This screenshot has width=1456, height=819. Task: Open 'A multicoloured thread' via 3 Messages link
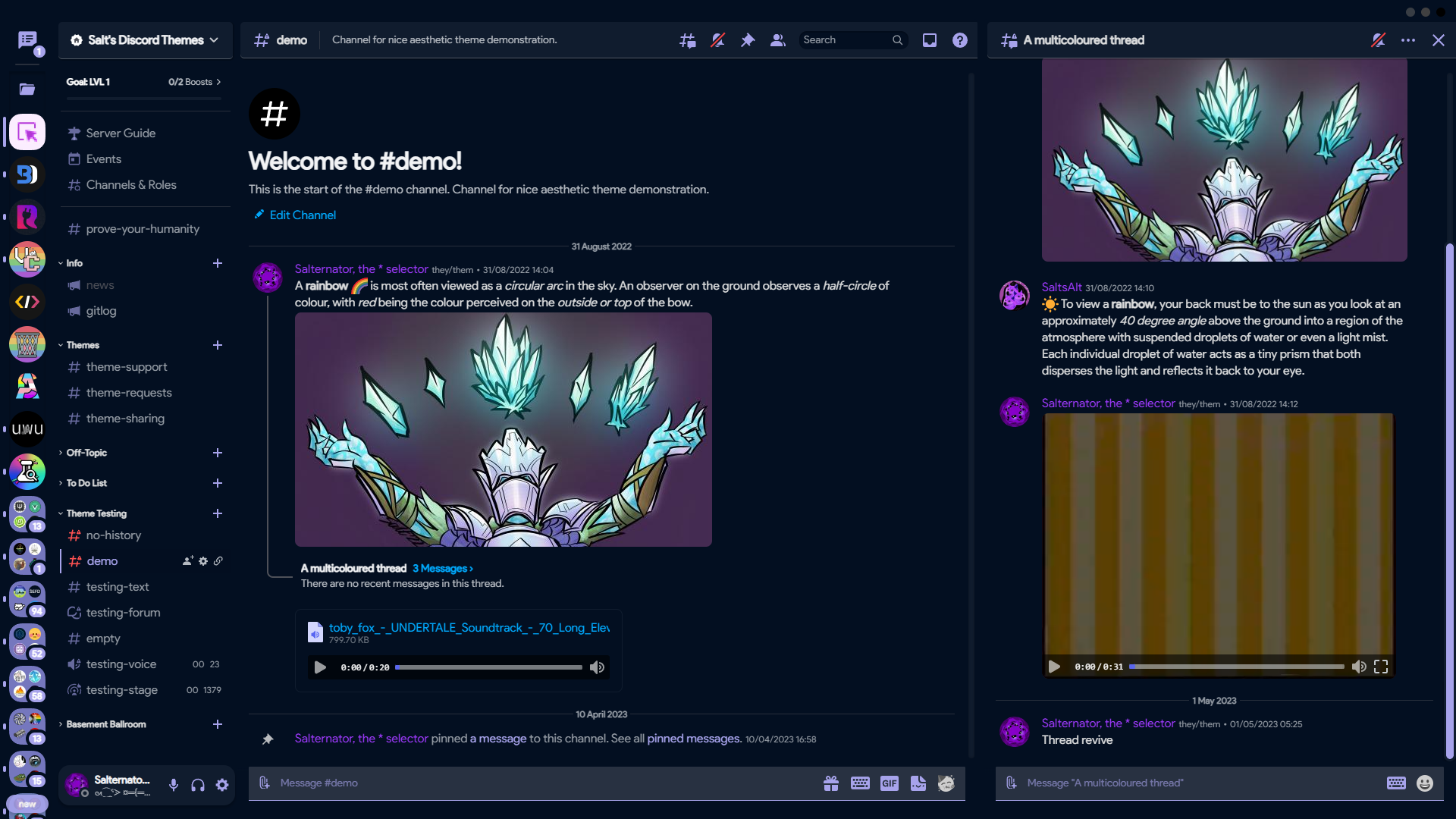tap(442, 568)
